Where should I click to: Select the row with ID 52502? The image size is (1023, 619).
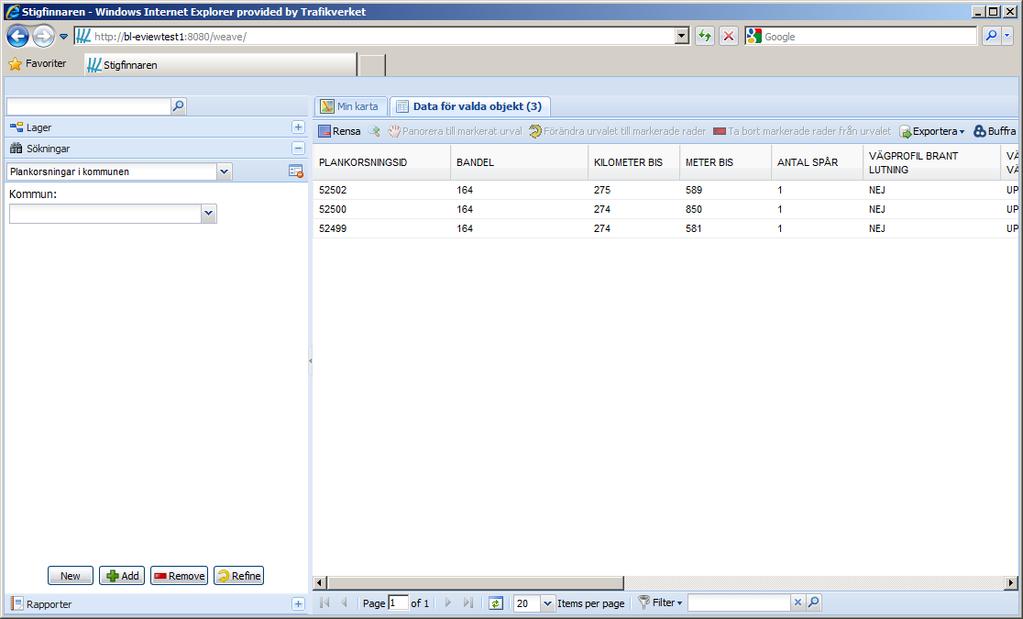tap(665, 190)
